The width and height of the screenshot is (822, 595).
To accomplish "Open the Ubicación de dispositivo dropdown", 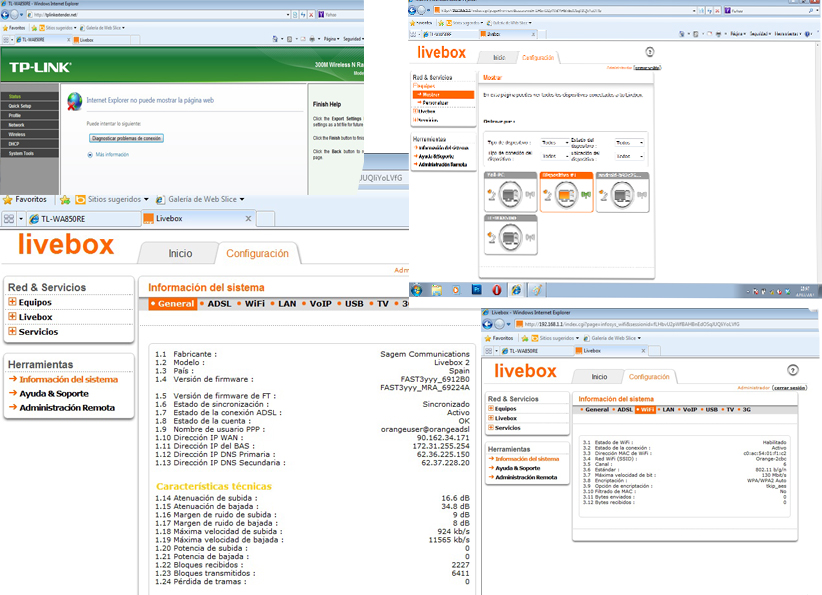I will [x=630, y=156].
